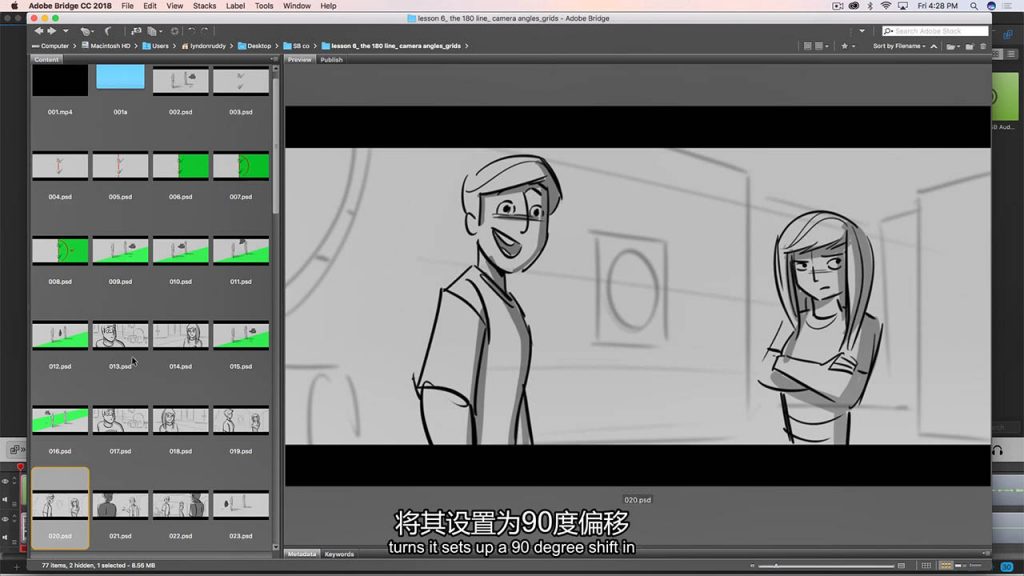
Task: Switch to view content as details
Action: [x=959, y=566]
